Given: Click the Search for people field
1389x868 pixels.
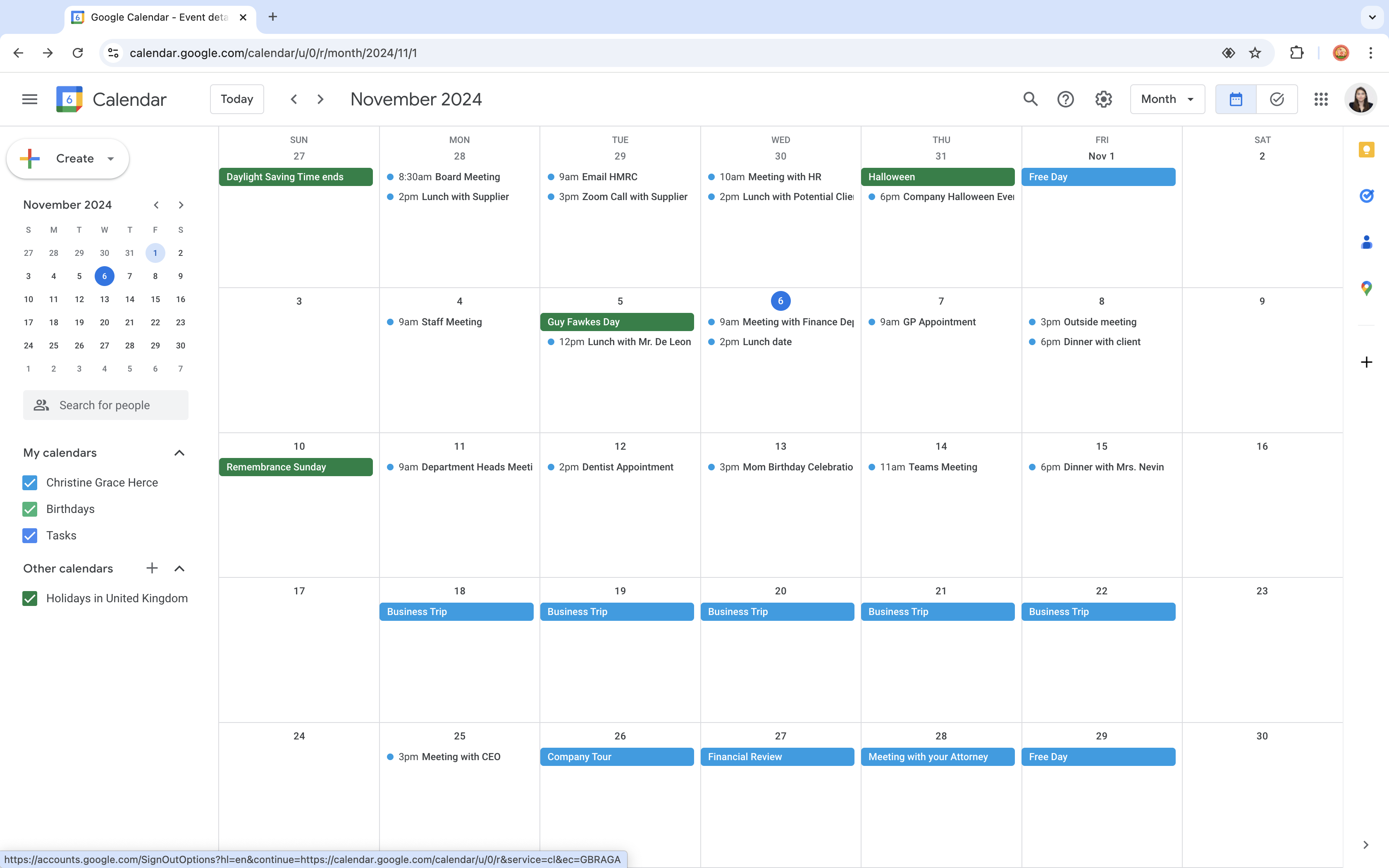Looking at the screenshot, I should (105, 405).
